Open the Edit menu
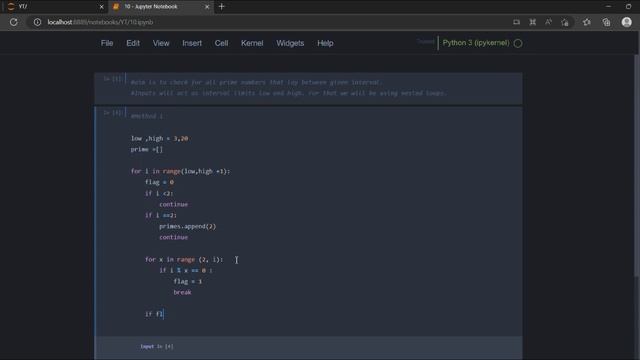Image resolution: width=640 pixels, height=360 pixels. tap(133, 43)
